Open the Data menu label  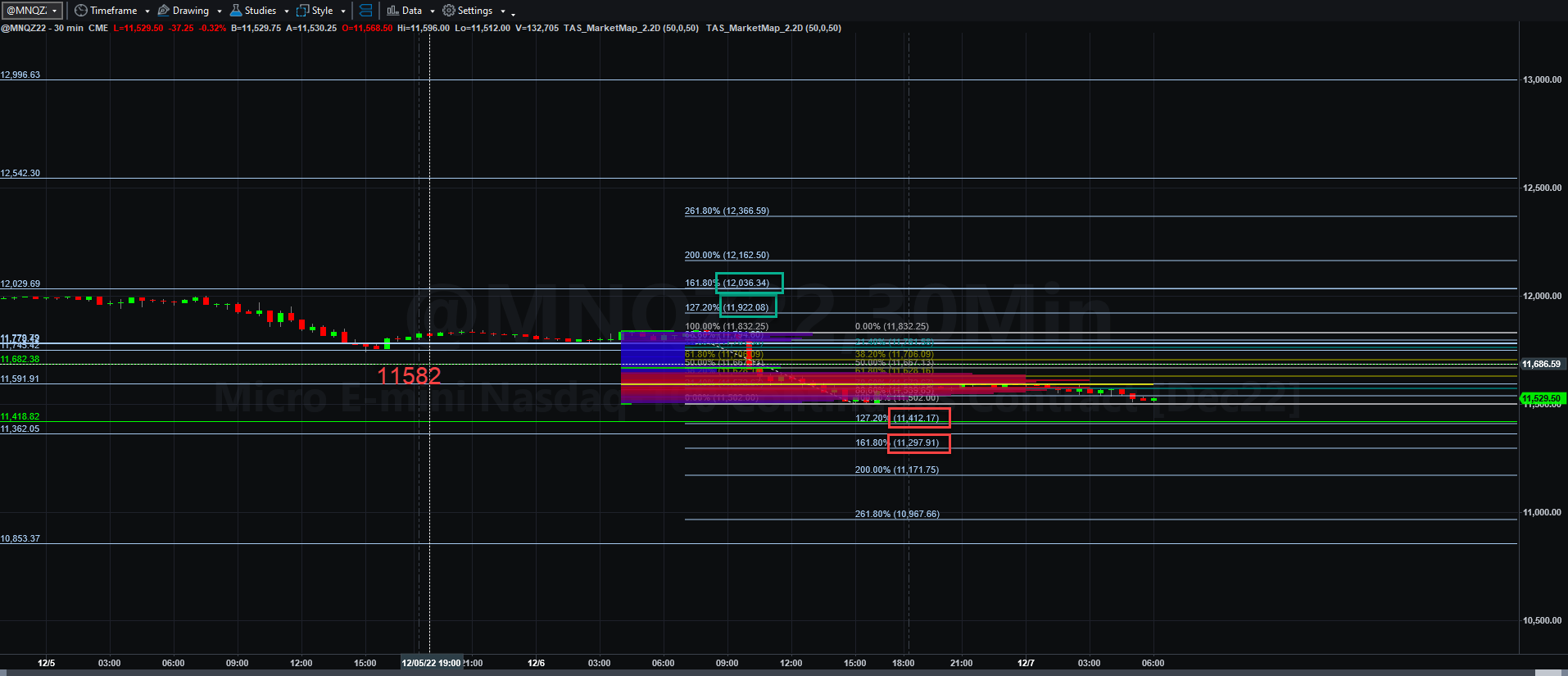[x=412, y=11]
